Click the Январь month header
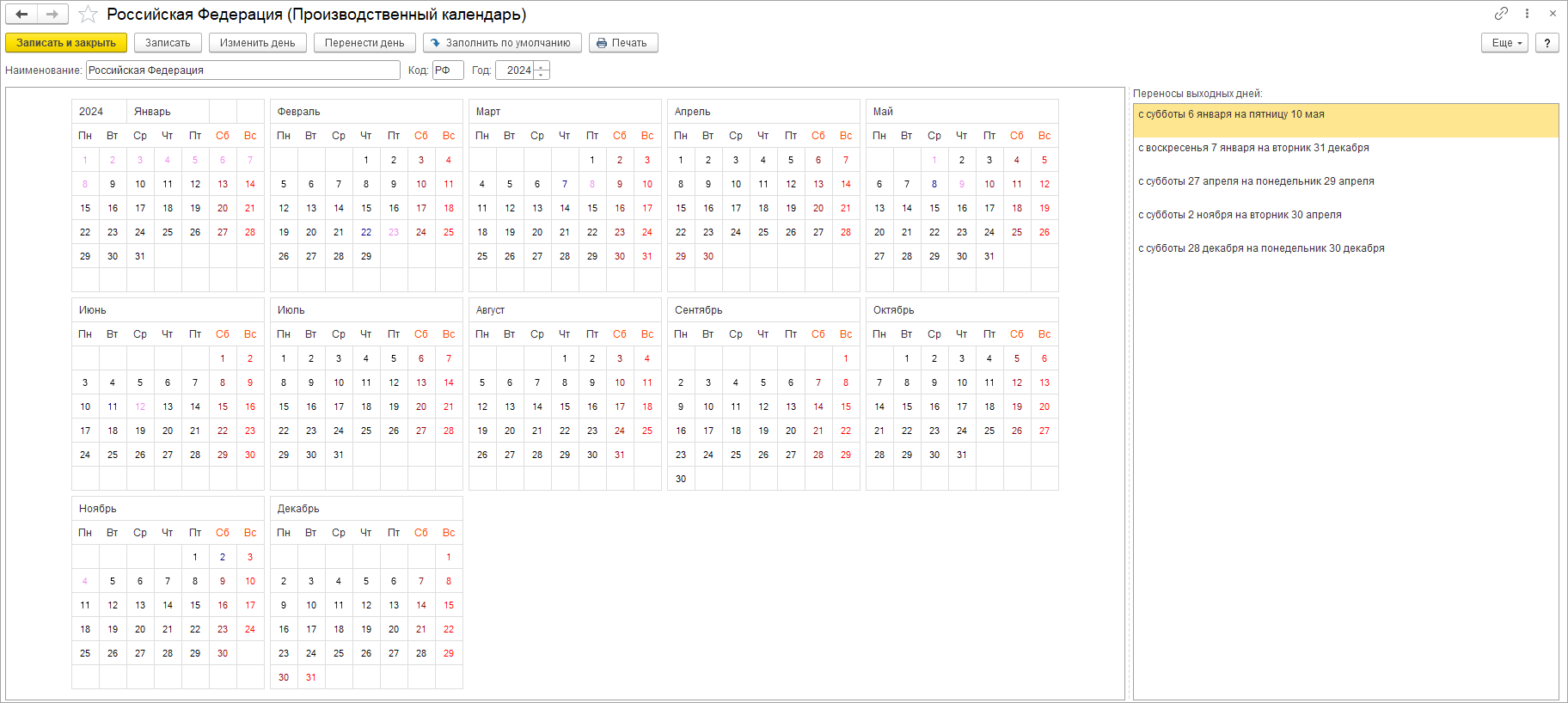The height and width of the screenshot is (703, 1568). point(168,112)
